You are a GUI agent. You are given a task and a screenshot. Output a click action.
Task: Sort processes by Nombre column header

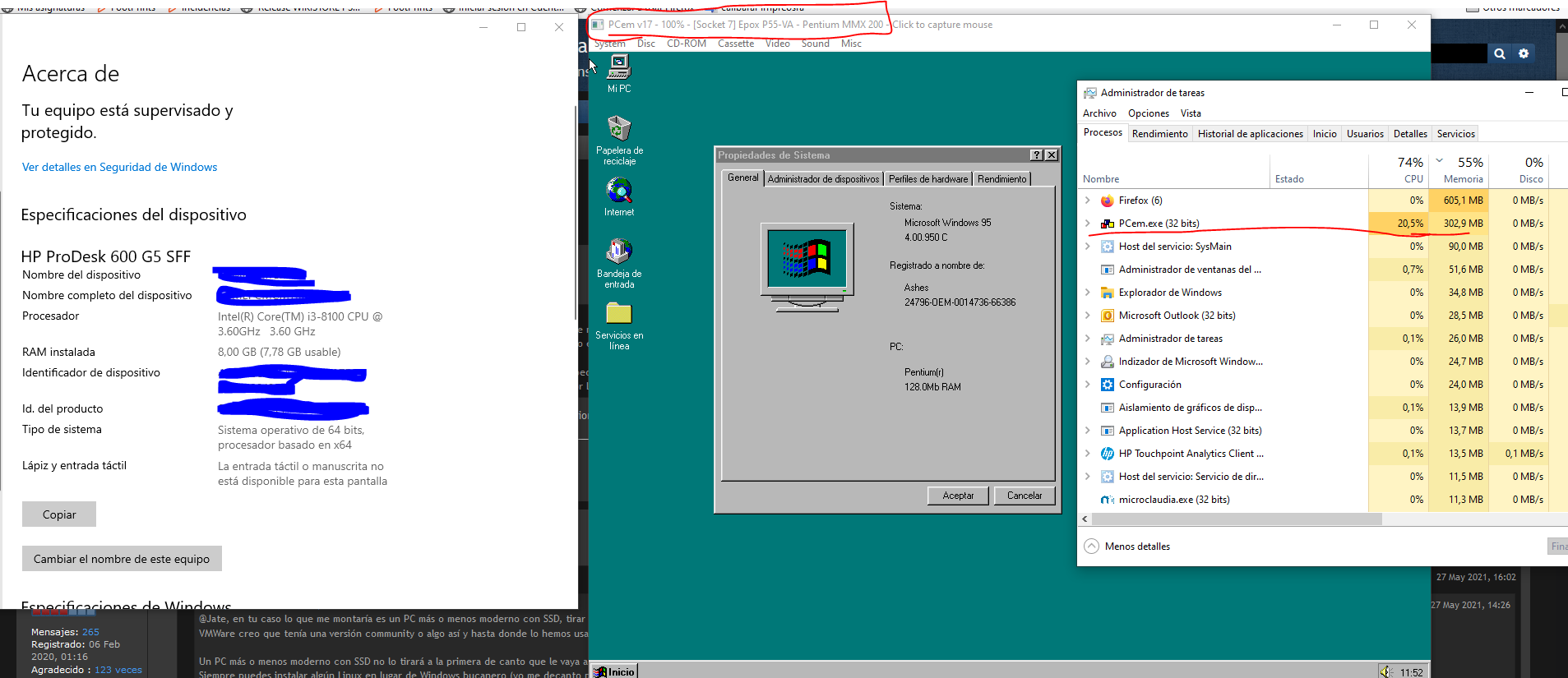1173,170
